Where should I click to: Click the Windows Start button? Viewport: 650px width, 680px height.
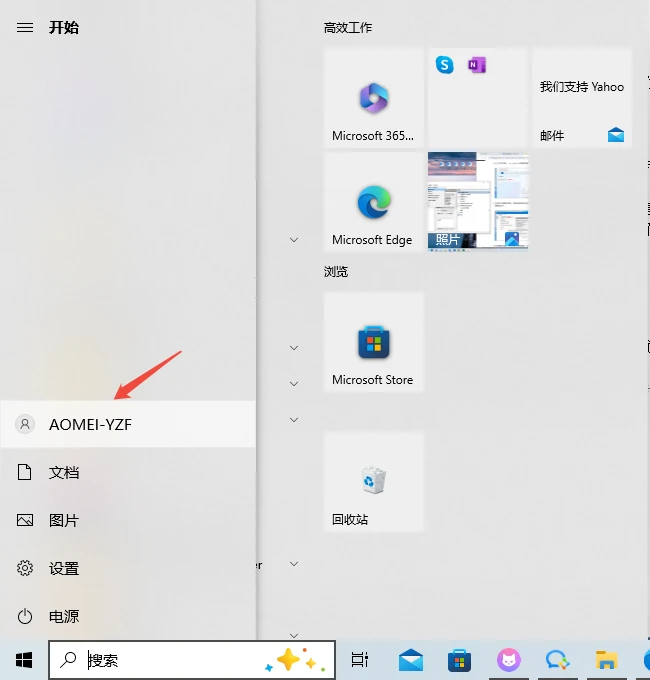24,660
